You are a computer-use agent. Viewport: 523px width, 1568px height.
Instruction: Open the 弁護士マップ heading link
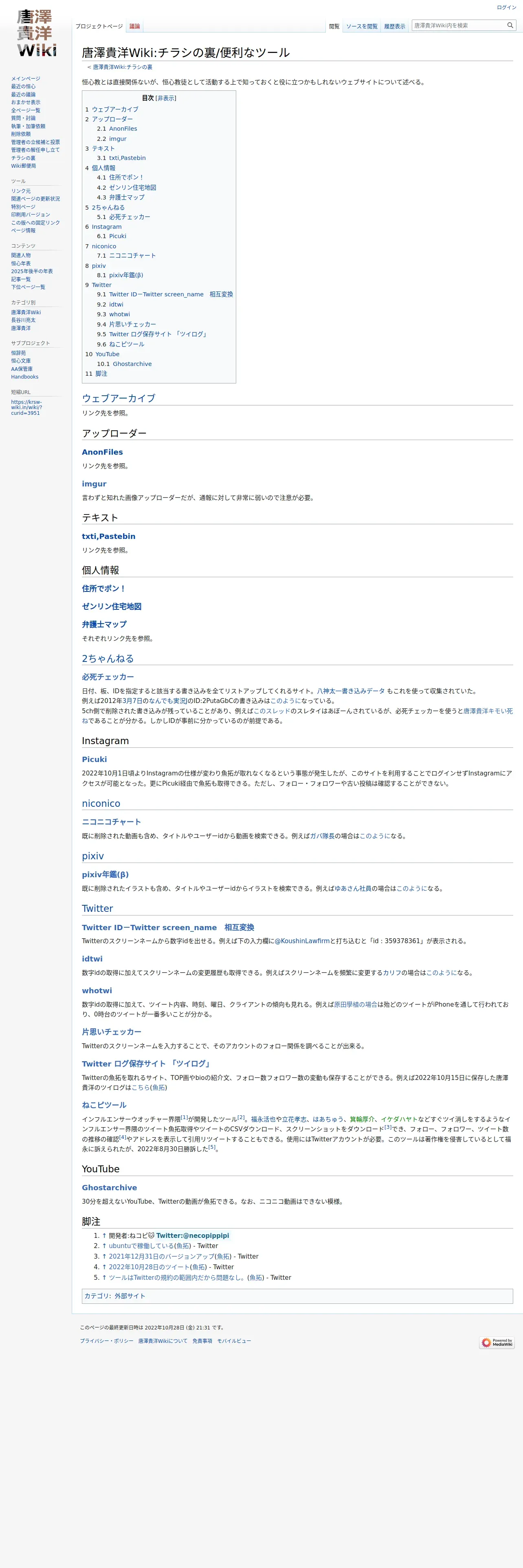coord(105,624)
